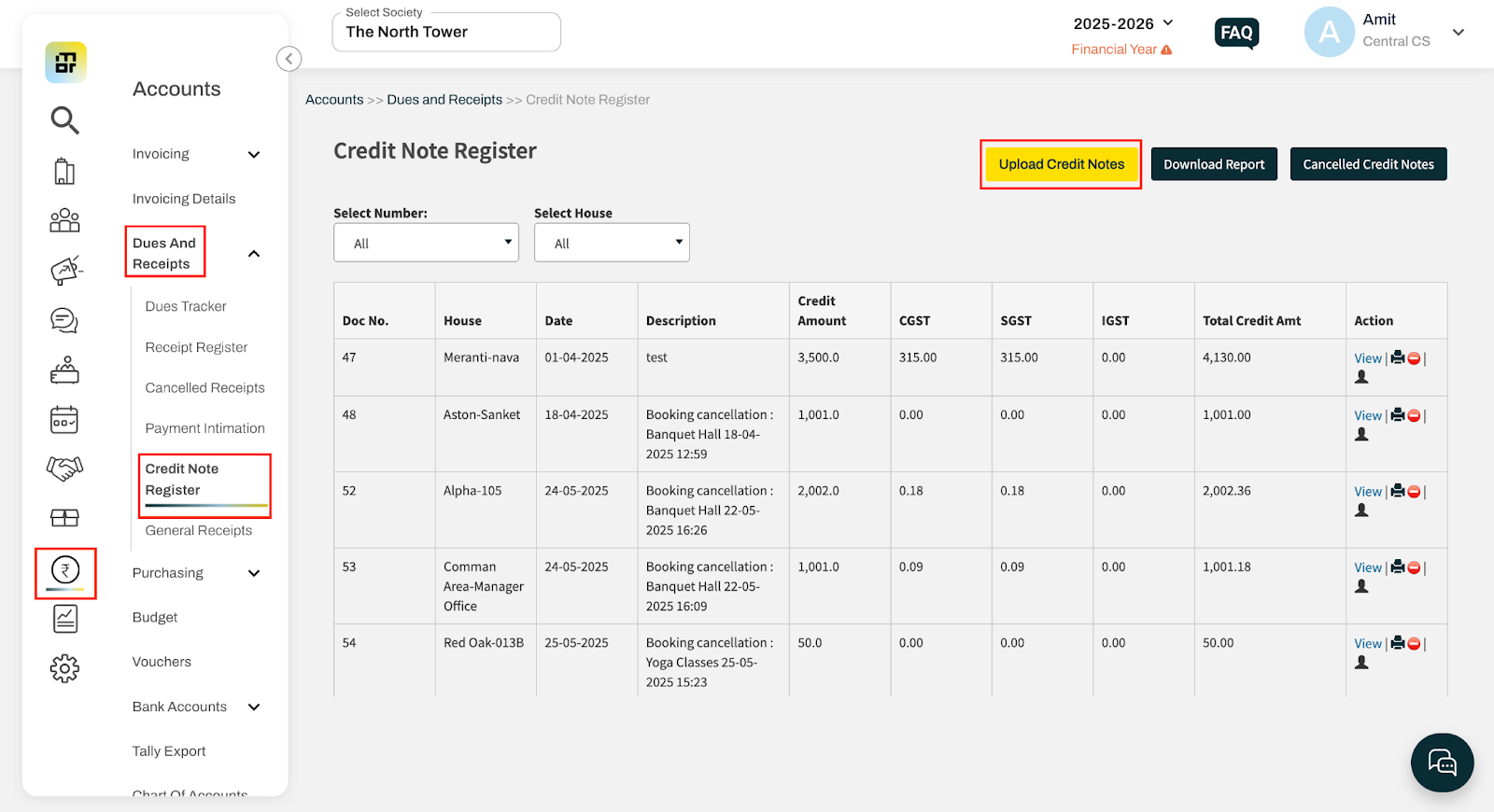Screen dimensions: 1494x812
Task: Select Dues Tracker menu item
Action: tap(186, 306)
